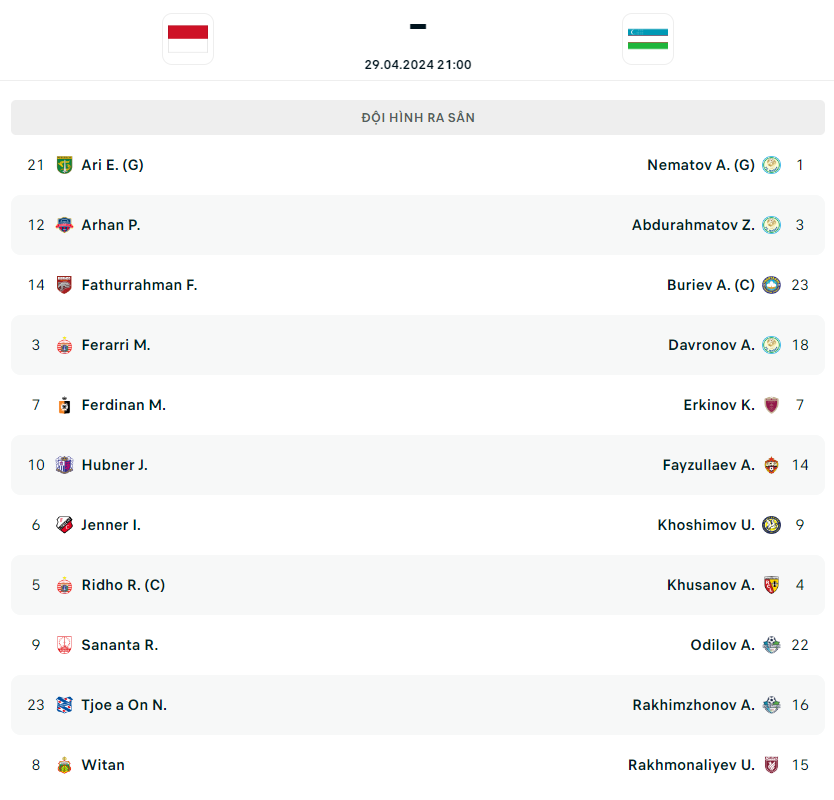
Task: Click the club badge next to Khusanov A.
Action: (771, 585)
